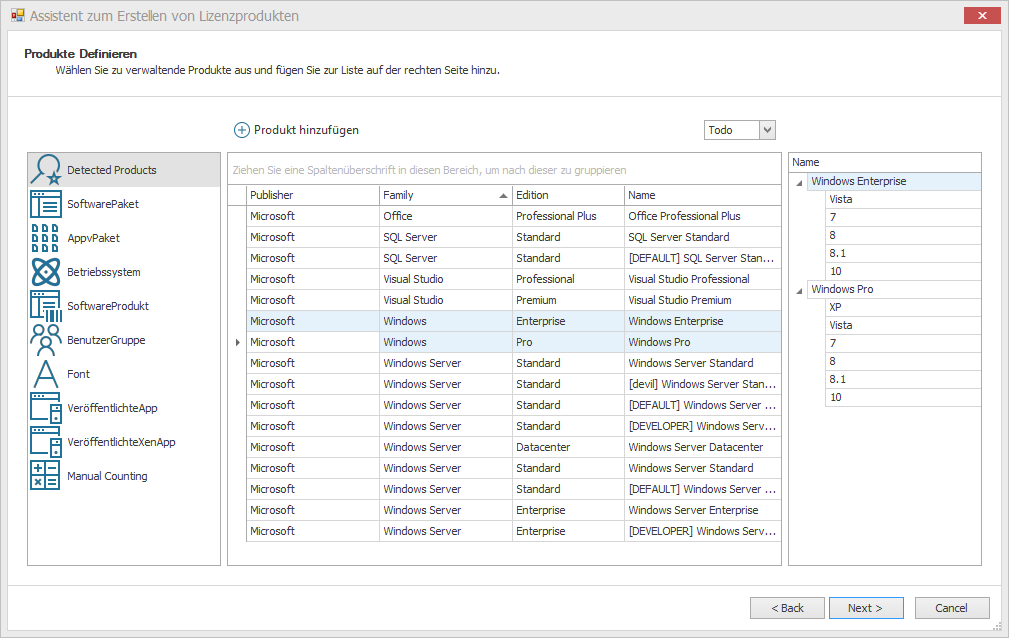The width and height of the screenshot is (1009, 638).
Task: Select XP under Windows Pro
Action: [x=903, y=308]
